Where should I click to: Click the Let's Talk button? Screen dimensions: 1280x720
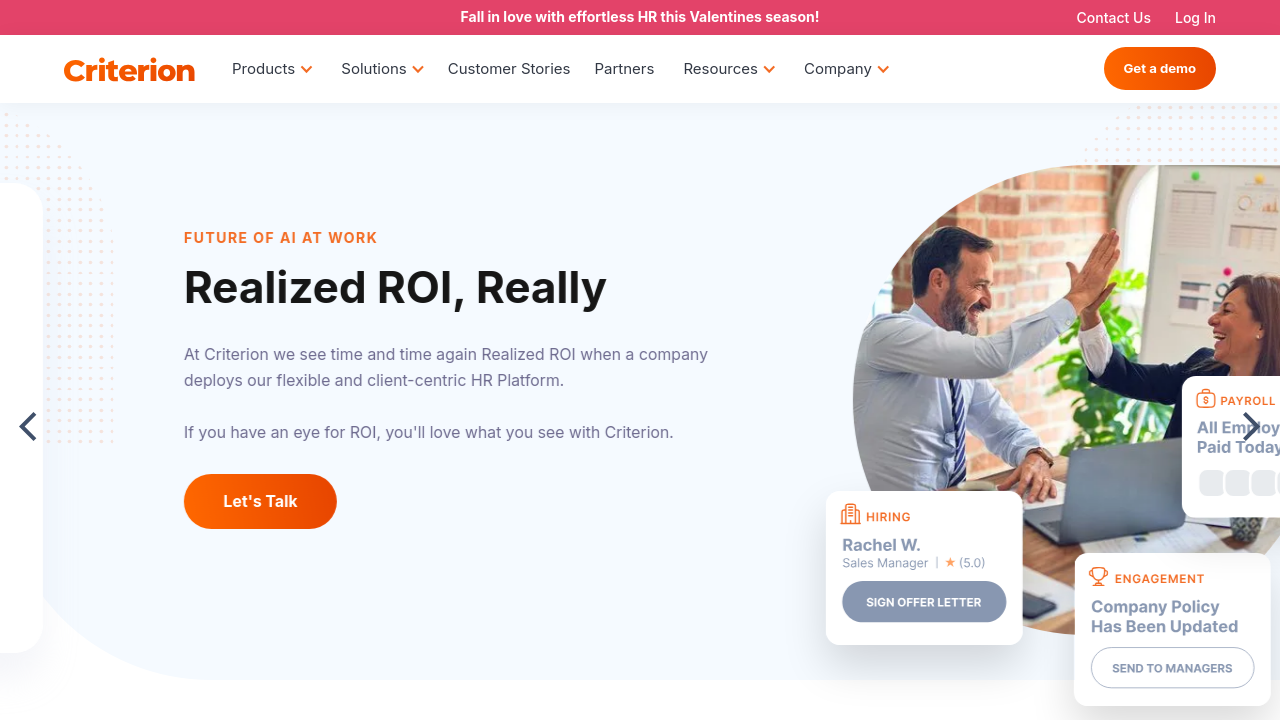260,501
